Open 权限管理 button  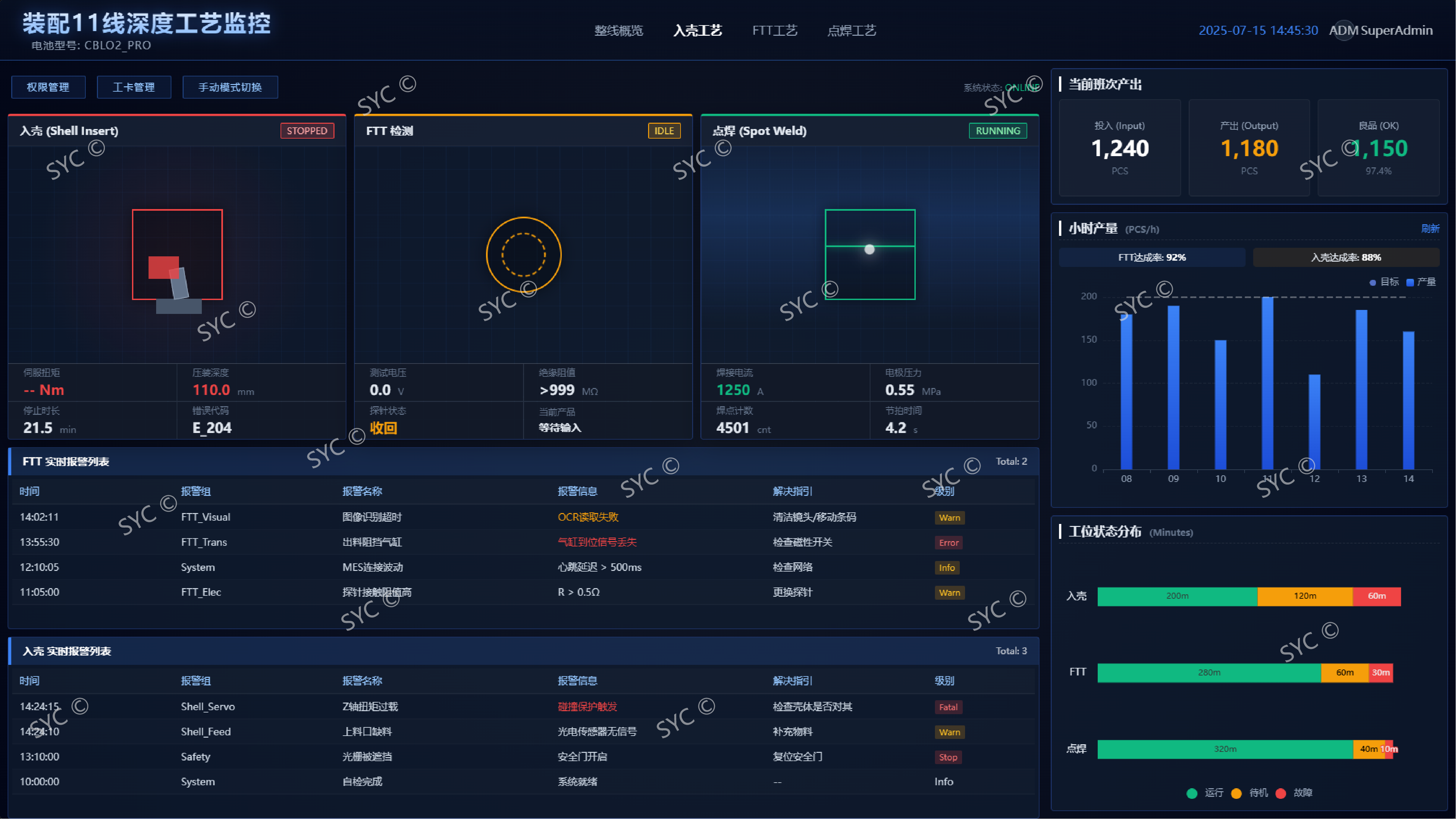[48, 87]
